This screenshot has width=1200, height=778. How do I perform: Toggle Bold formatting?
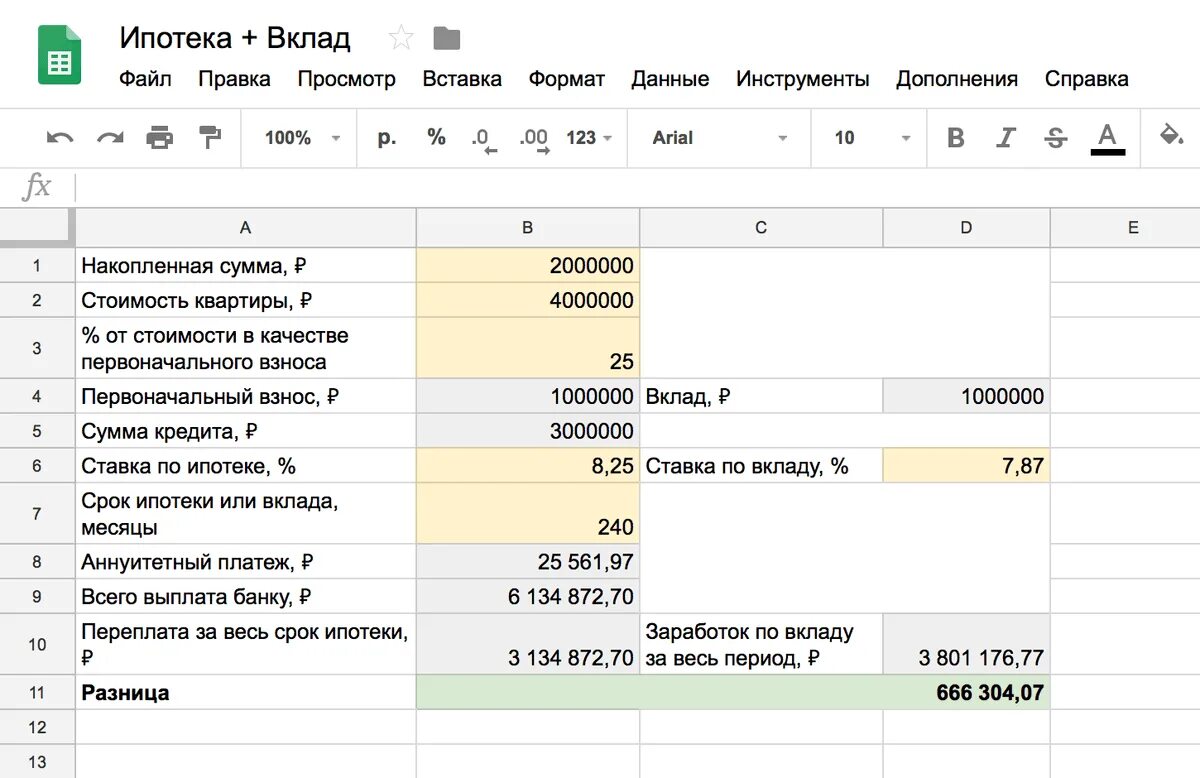[x=956, y=138]
